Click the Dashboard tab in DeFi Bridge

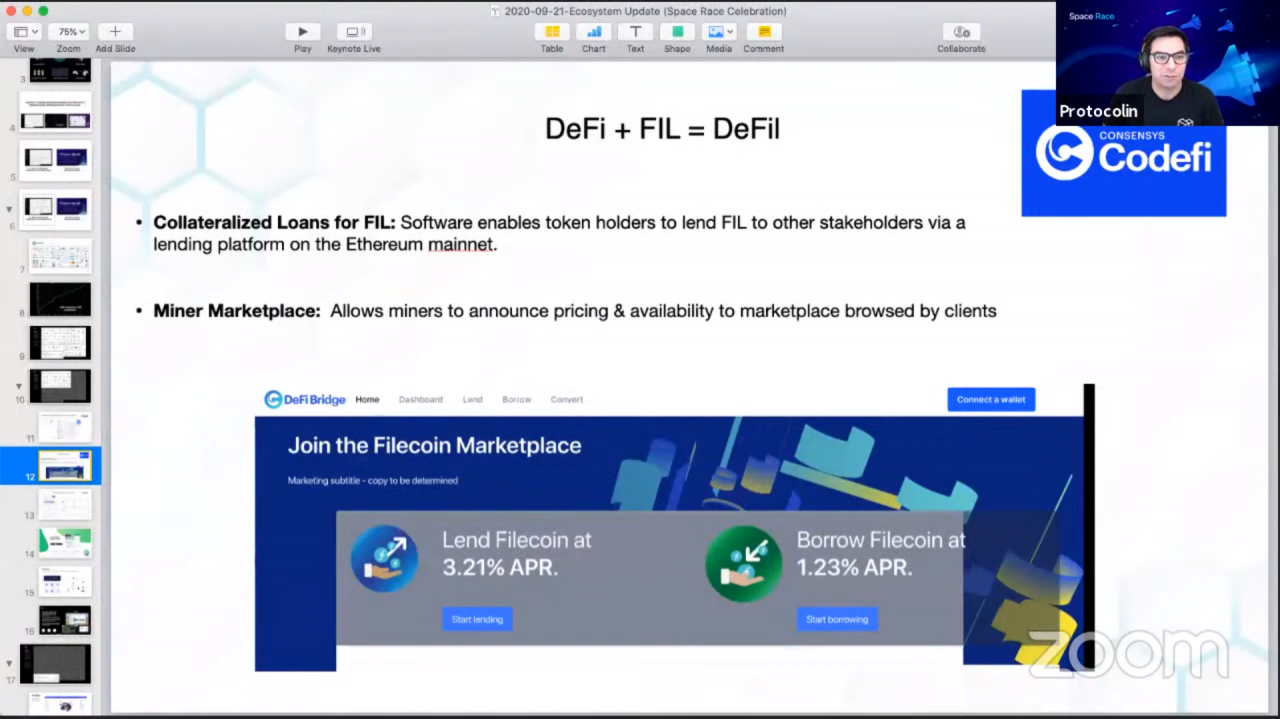[420, 400]
